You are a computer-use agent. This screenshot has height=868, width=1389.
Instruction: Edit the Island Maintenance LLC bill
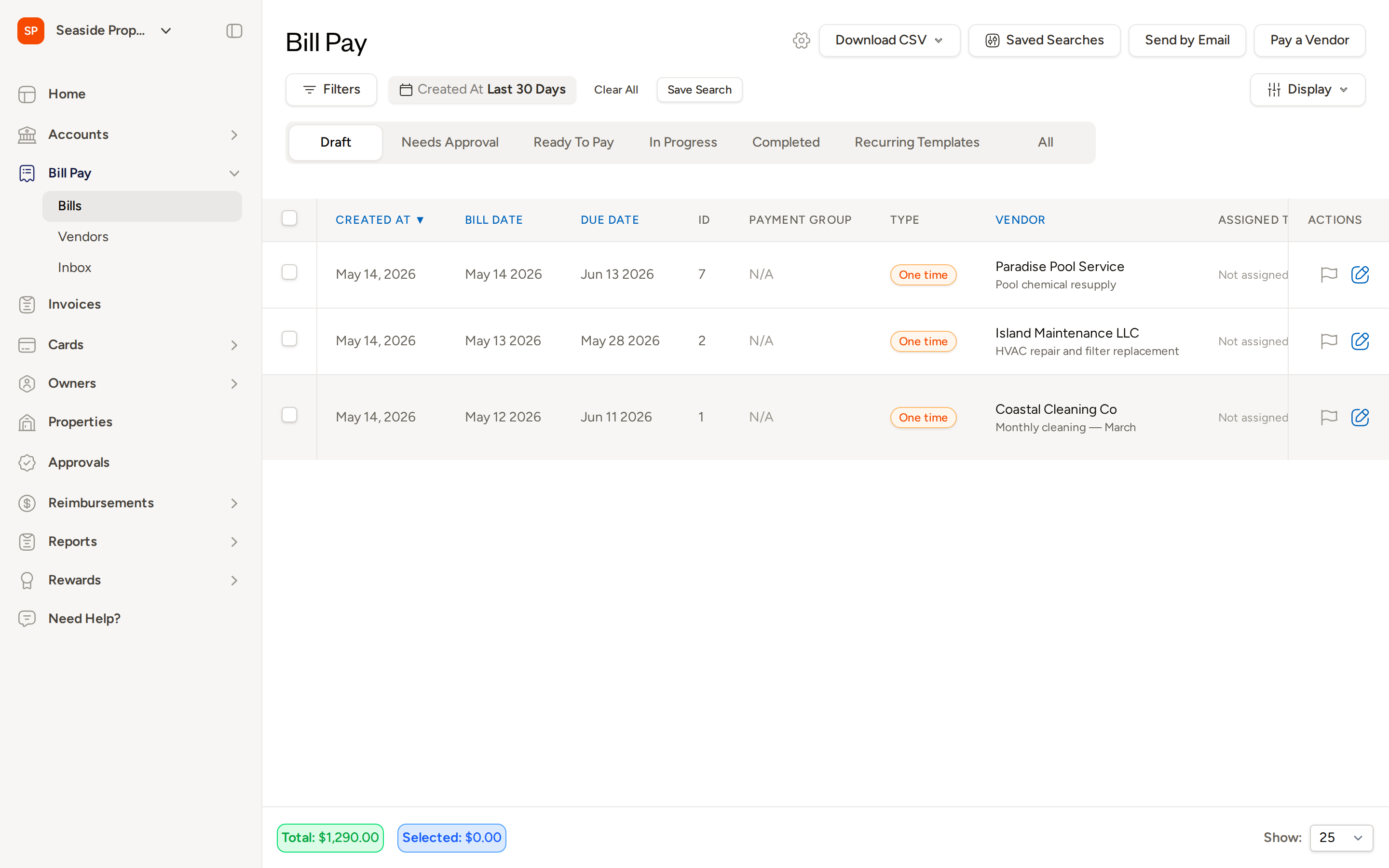click(x=1360, y=341)
